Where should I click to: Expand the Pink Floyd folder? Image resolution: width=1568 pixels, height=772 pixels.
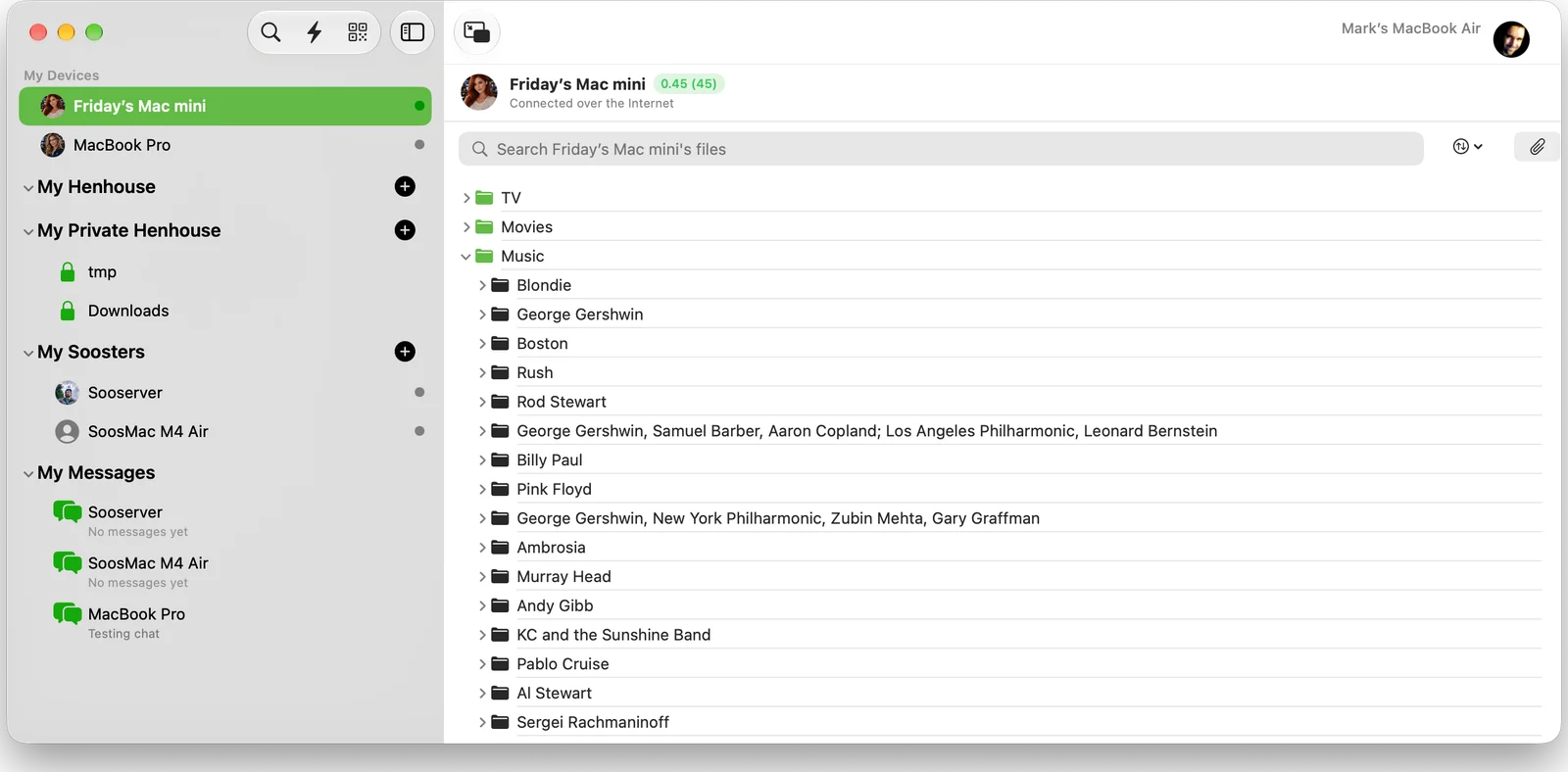[x=482, y=489]
